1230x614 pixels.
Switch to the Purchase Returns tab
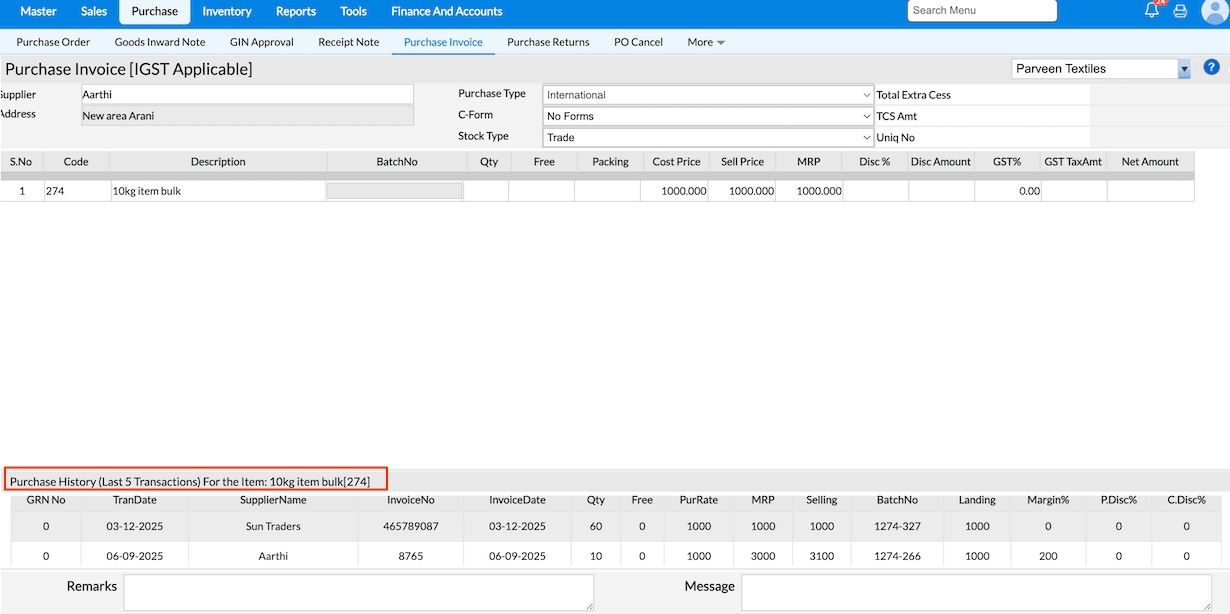[548, 42]
